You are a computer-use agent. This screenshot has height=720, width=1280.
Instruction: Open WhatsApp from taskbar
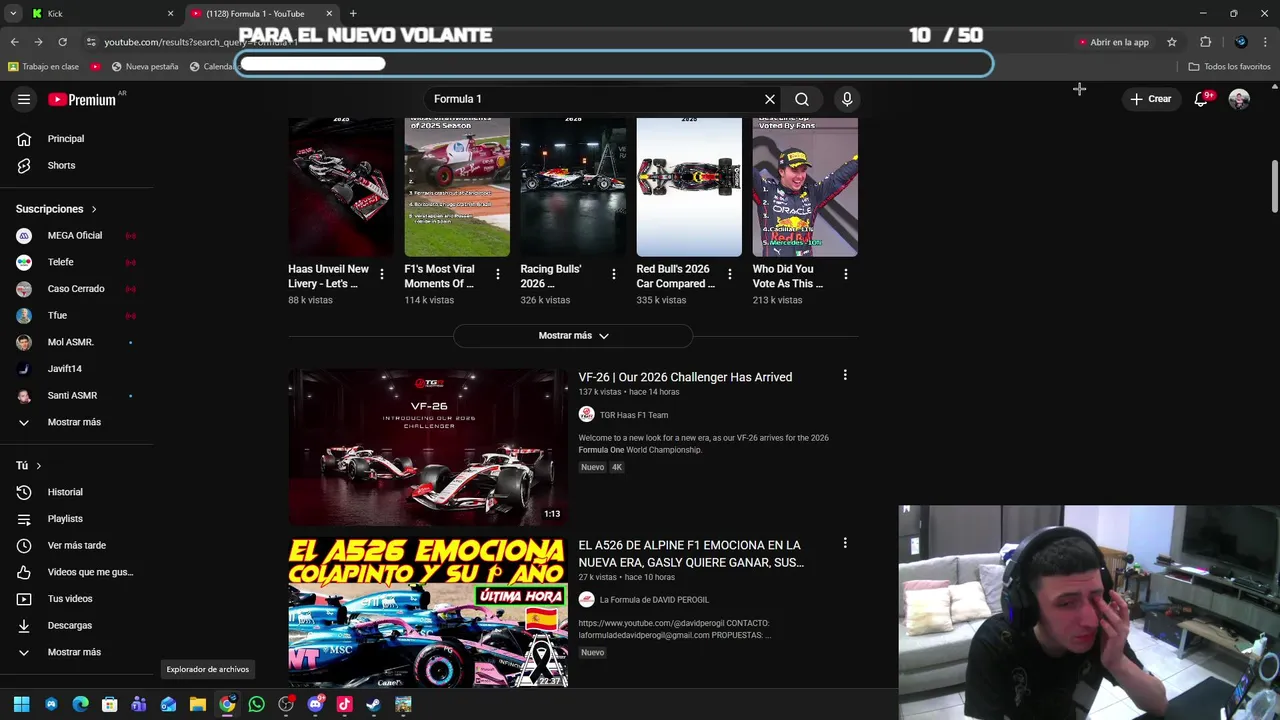(257, 704)
